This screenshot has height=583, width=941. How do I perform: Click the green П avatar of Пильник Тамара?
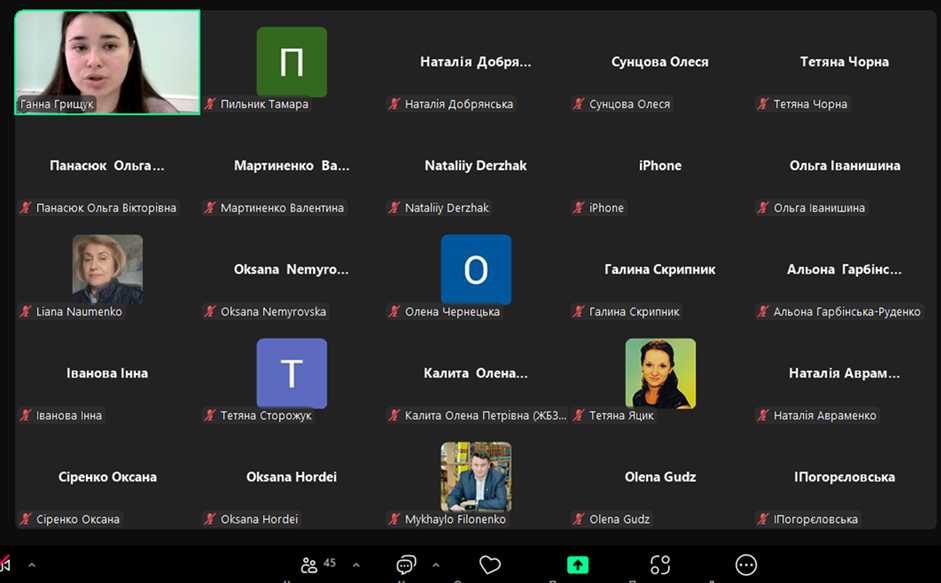point(291,62)
